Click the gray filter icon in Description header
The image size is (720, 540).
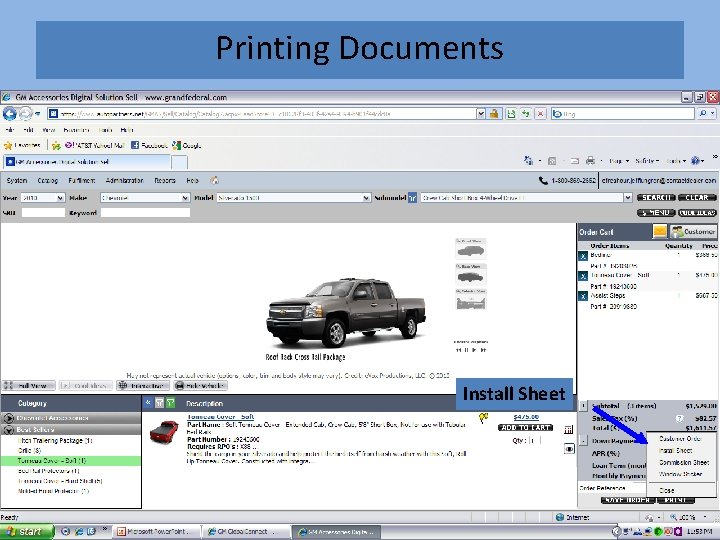pyautogui.click(x=159, y=403)
